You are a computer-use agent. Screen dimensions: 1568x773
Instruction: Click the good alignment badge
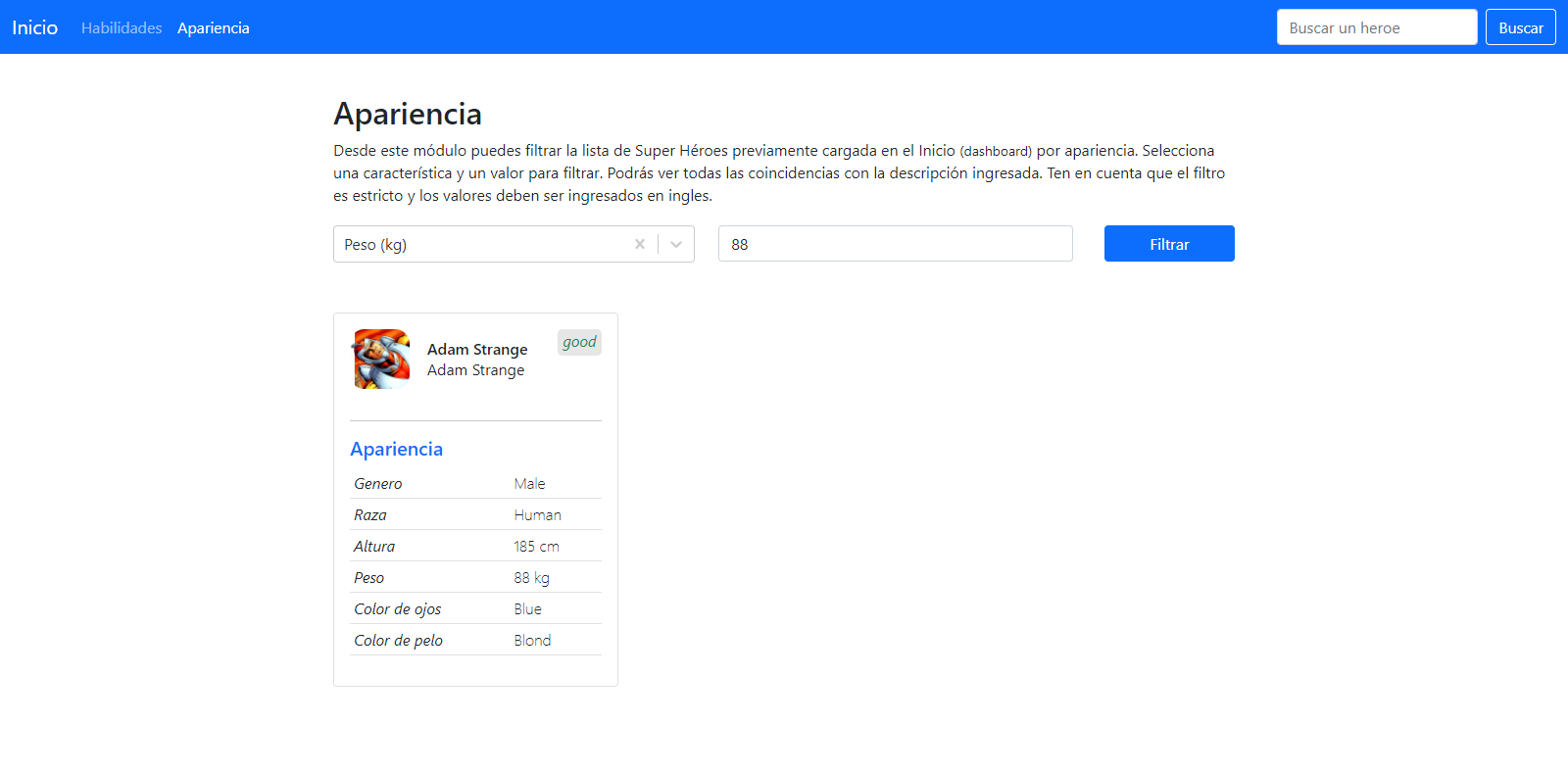(x=579, y=342)
